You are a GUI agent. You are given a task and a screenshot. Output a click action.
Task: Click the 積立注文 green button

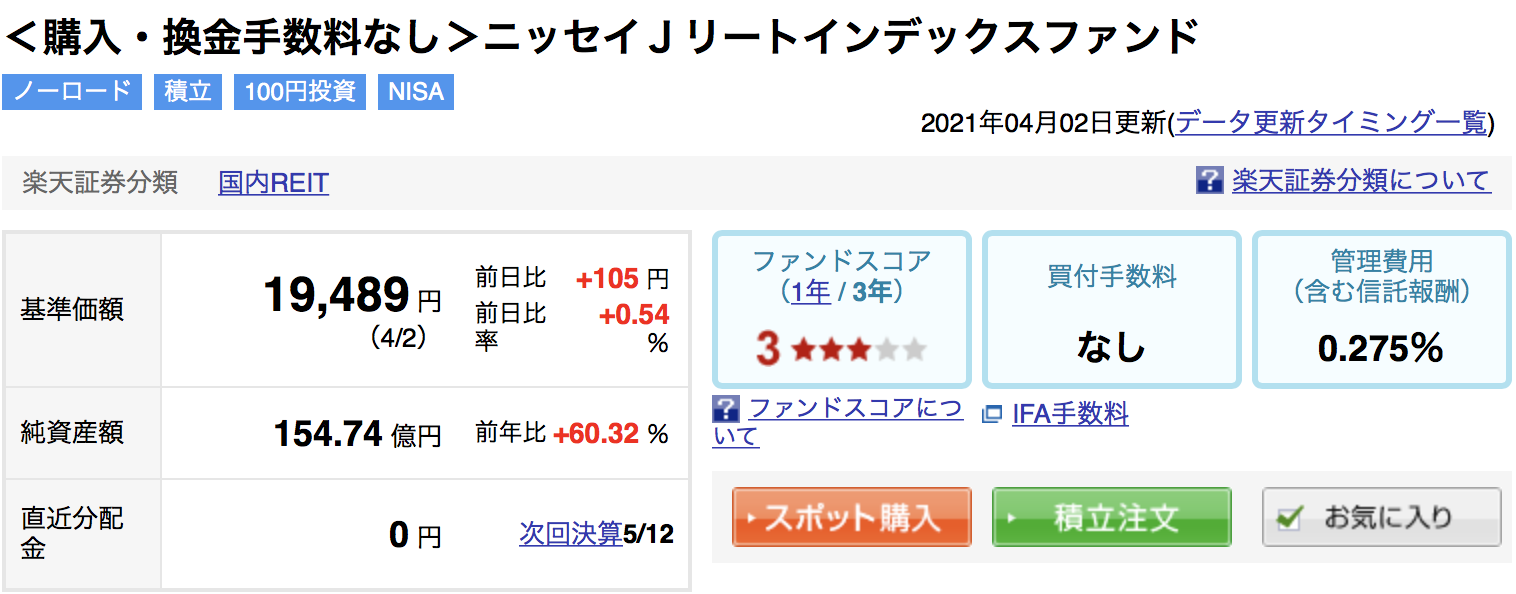[x=1111, y=517]
